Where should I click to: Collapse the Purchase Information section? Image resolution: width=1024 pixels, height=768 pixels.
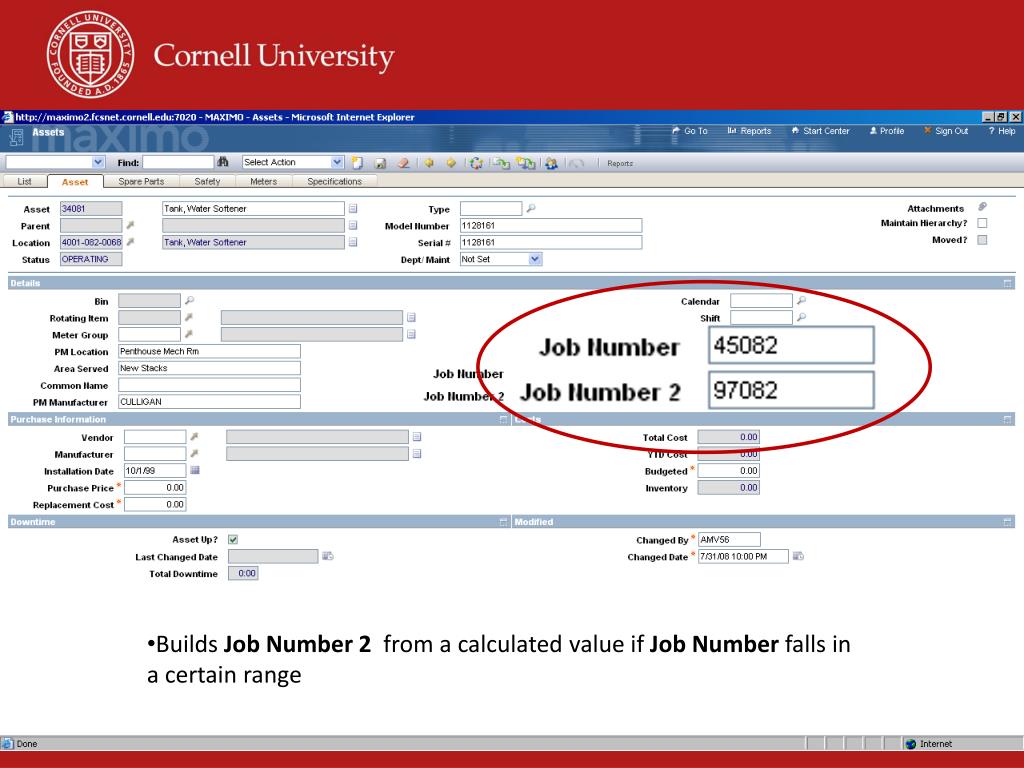(x=504, y=419)
